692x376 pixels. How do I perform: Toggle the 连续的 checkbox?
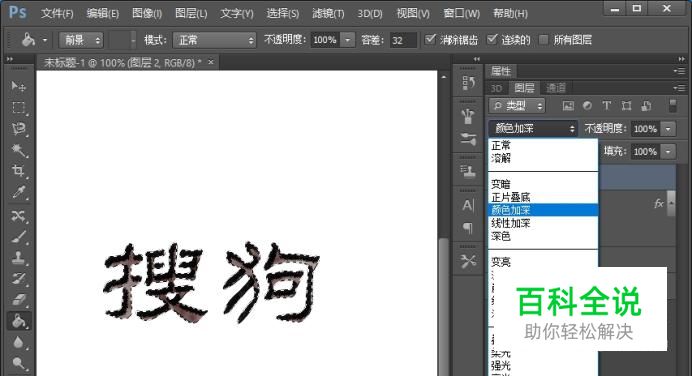pyautogui.click(x=492, y=40)
